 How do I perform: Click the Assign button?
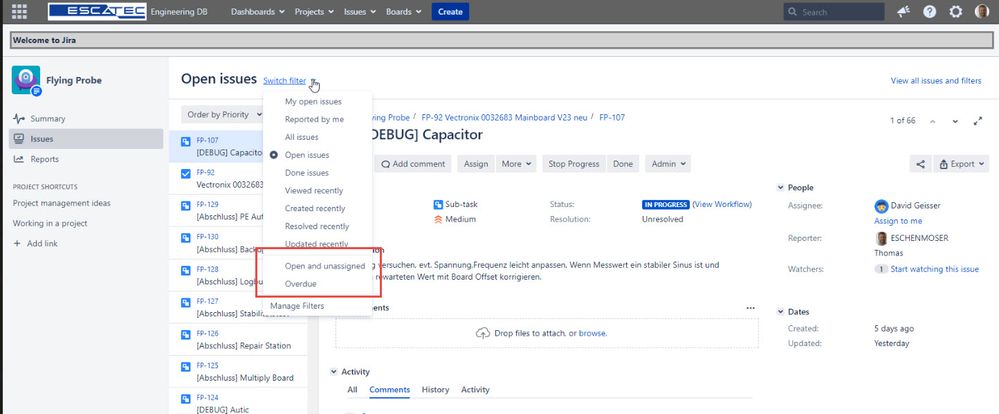coord(476,164)
